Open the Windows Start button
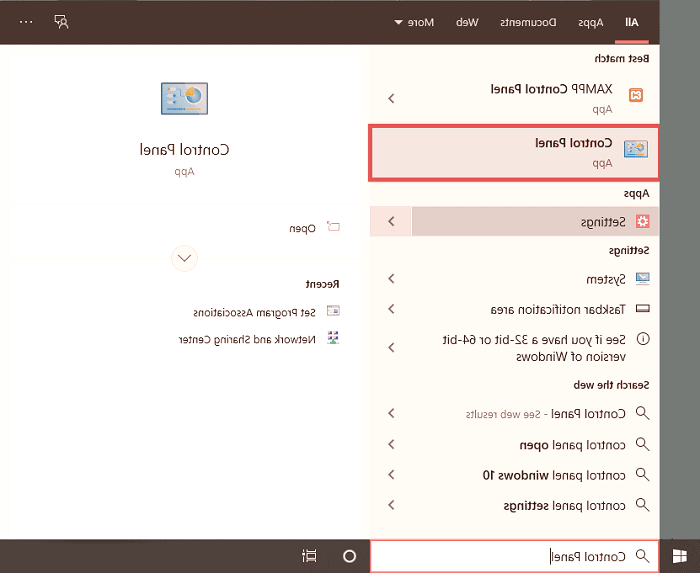 coord(680,555)
